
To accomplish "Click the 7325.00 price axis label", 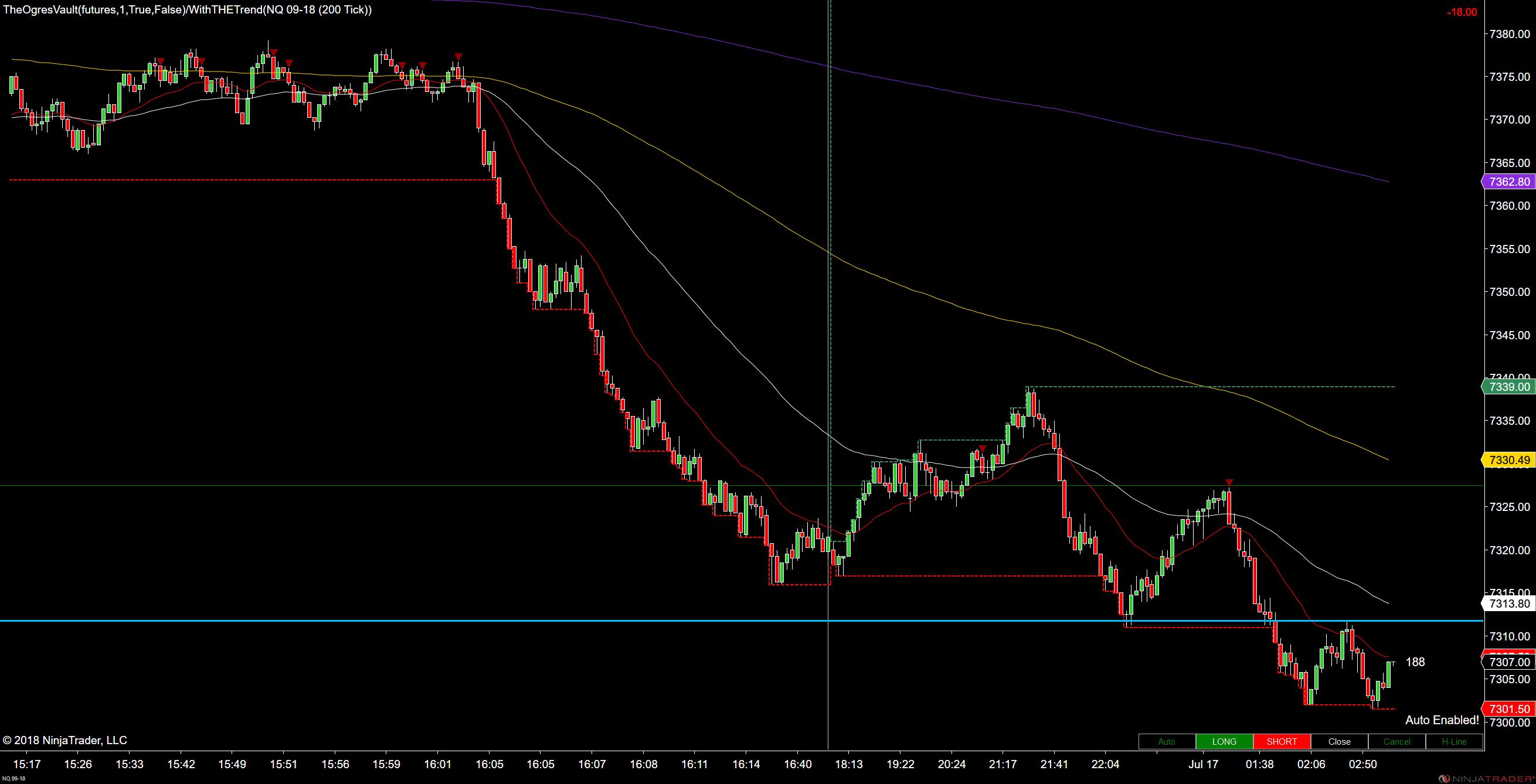I will coord(1510,507).
